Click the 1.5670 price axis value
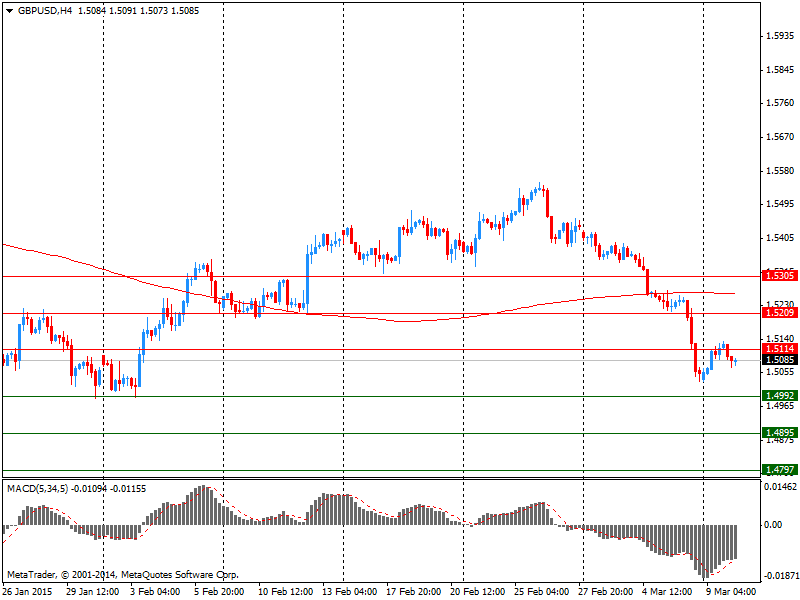 781,137
